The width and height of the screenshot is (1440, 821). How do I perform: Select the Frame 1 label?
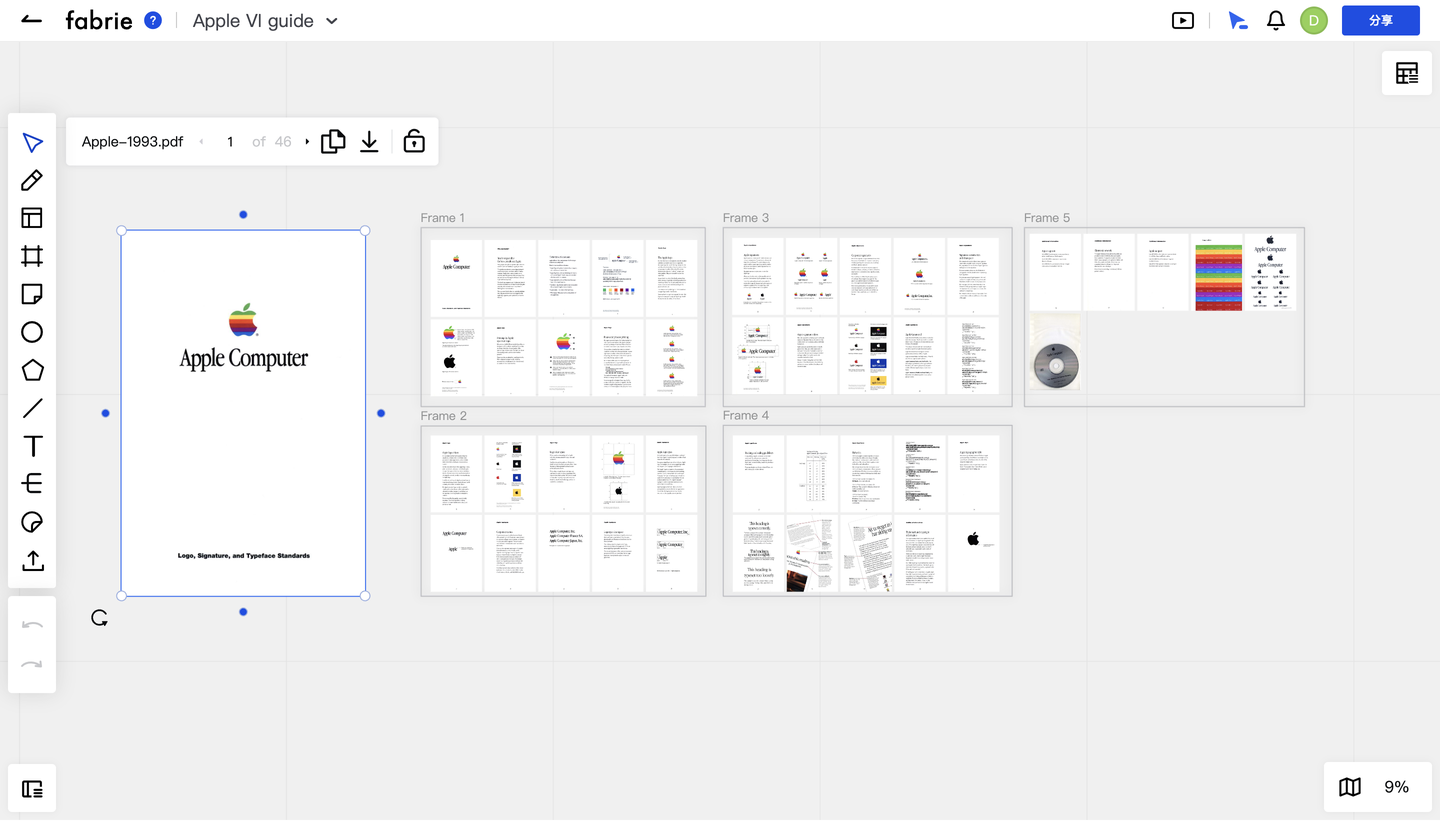point(443,218)
